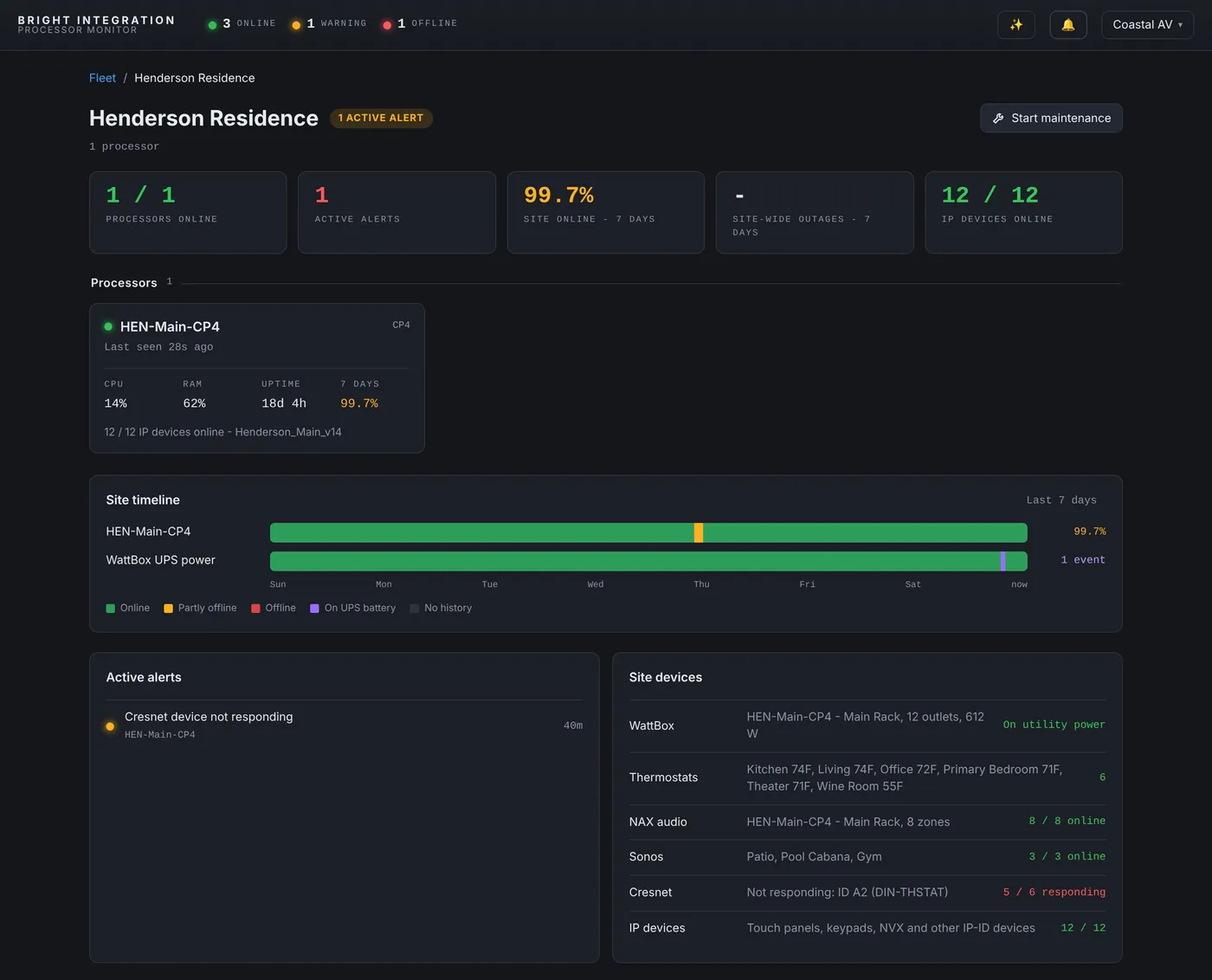This screenshot has height=980, width=1212.
Task: Click the WattBox UPS power timeline bar
Action: pyautogui.click(x=648, y=561)
